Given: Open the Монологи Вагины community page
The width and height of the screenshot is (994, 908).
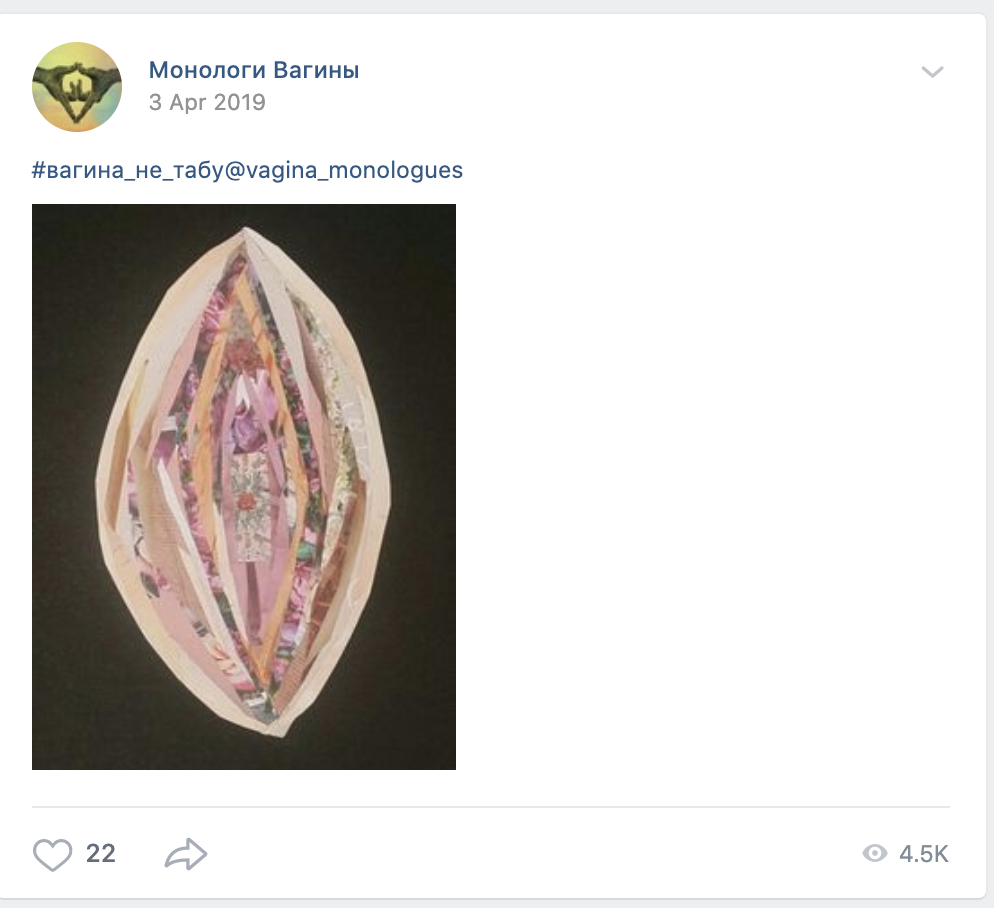Looking at the screenshot, I should point(254,70).
